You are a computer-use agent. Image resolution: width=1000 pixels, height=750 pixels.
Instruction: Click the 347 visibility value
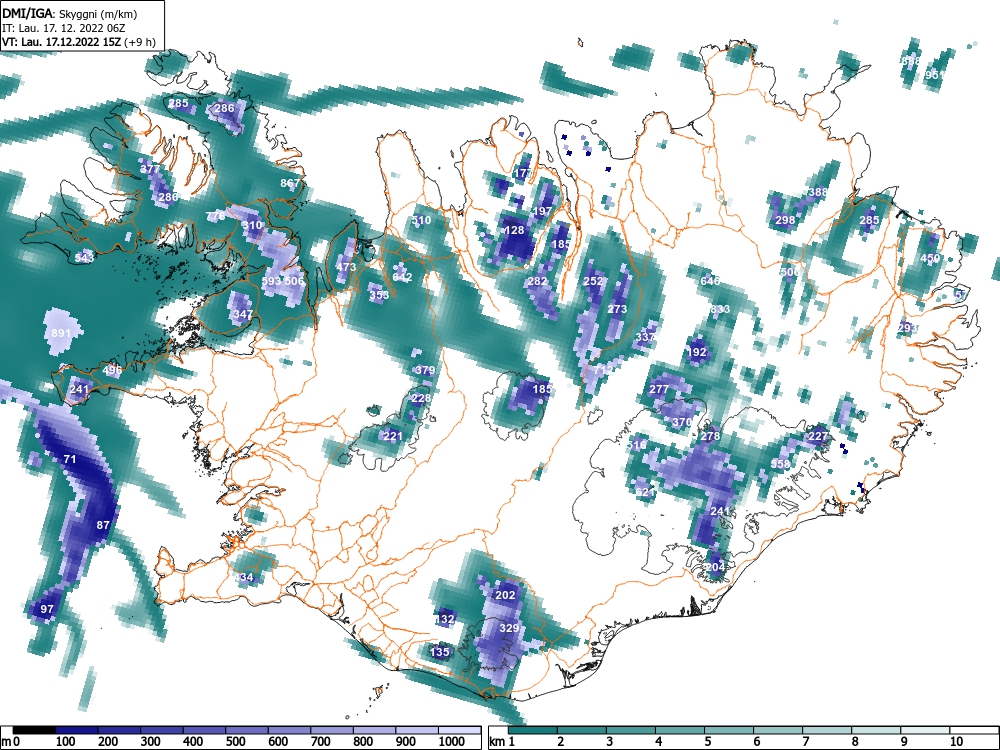[x=242, y=314]
